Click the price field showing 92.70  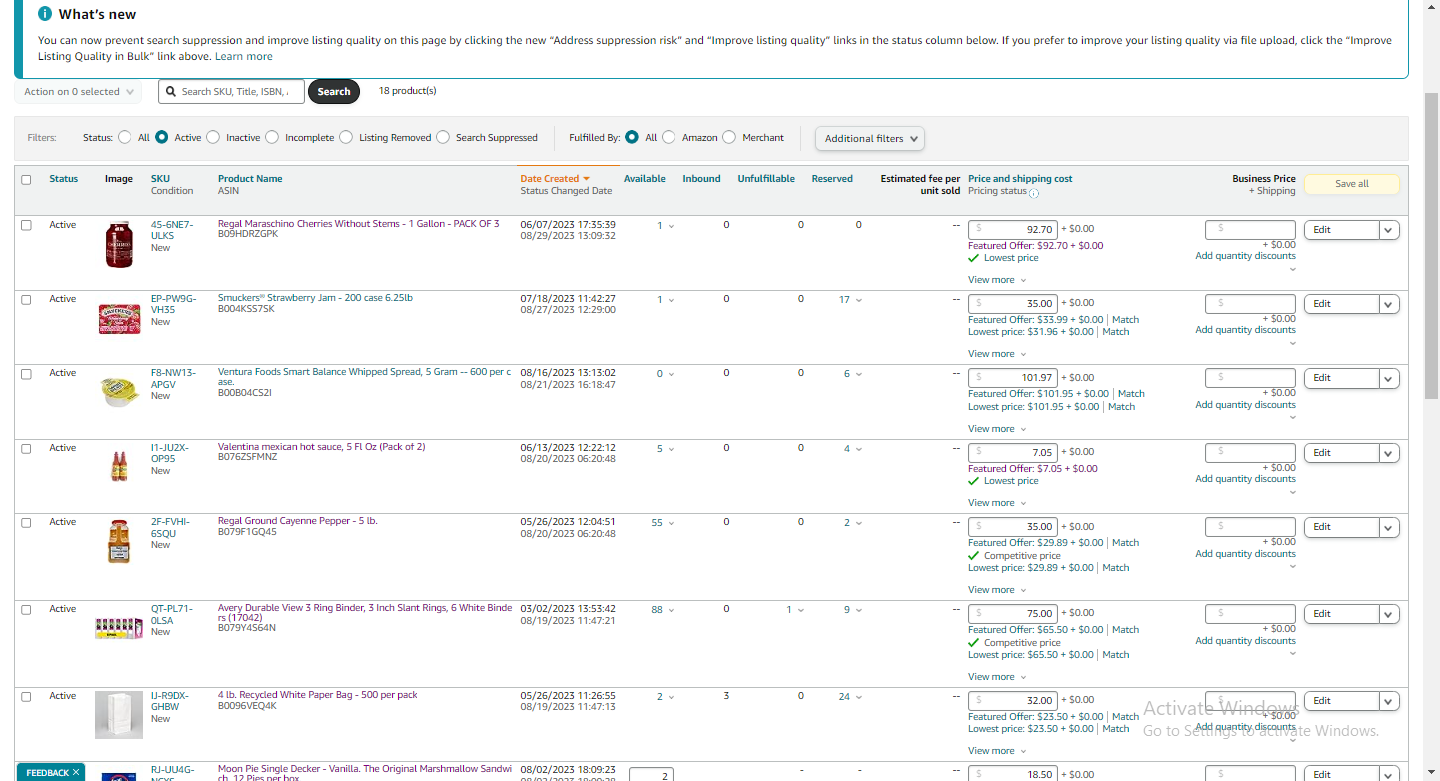tap(1013, 229)
